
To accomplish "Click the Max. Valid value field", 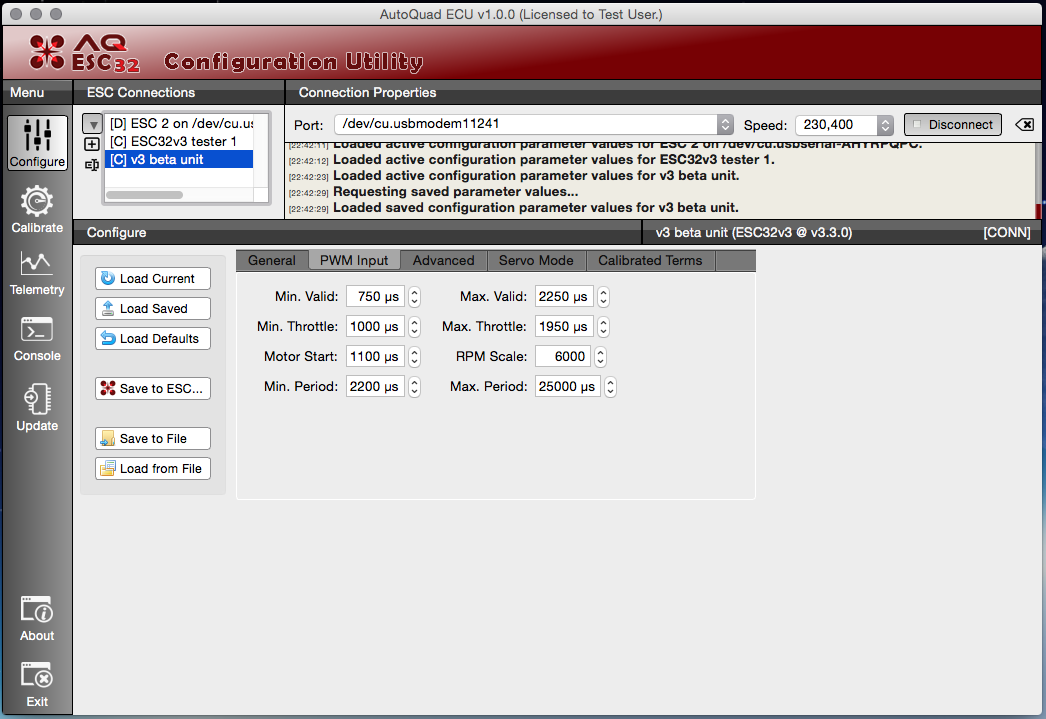I will coord(564,297).
